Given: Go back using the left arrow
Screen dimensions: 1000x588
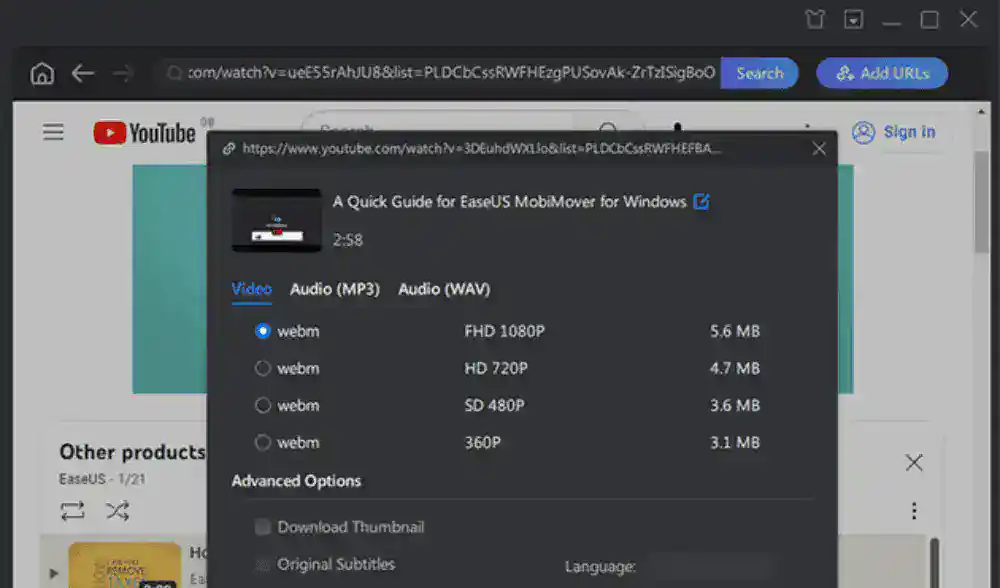Looking at the screenshot, I should tap(82, 73).
